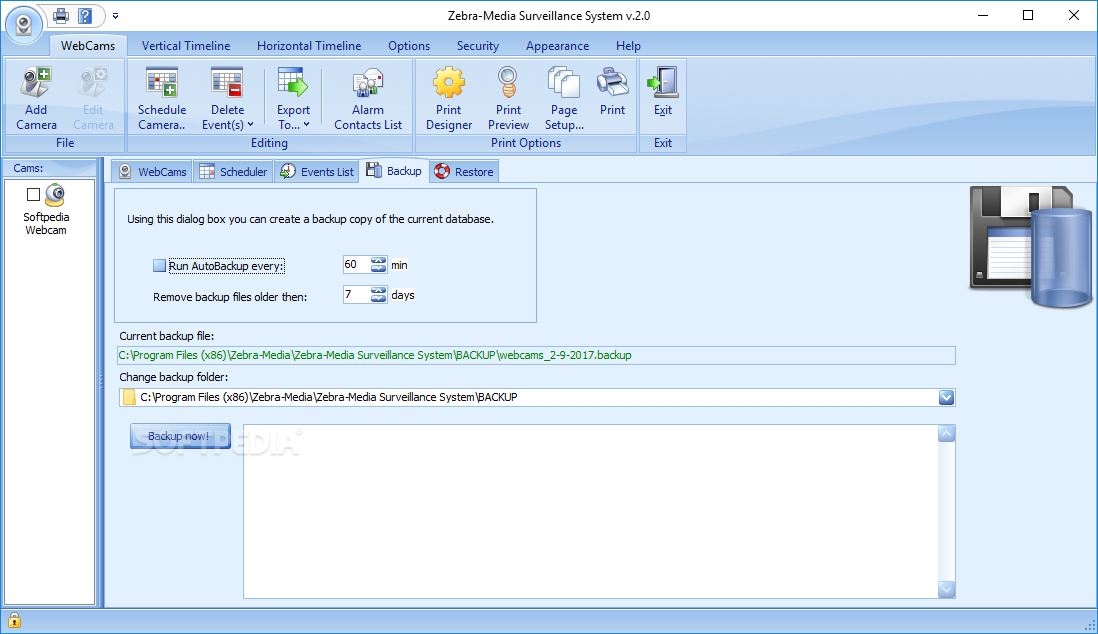Tick the Softpedia Webcam checkbox
1098x634 pixels.
tap(33, 194)
